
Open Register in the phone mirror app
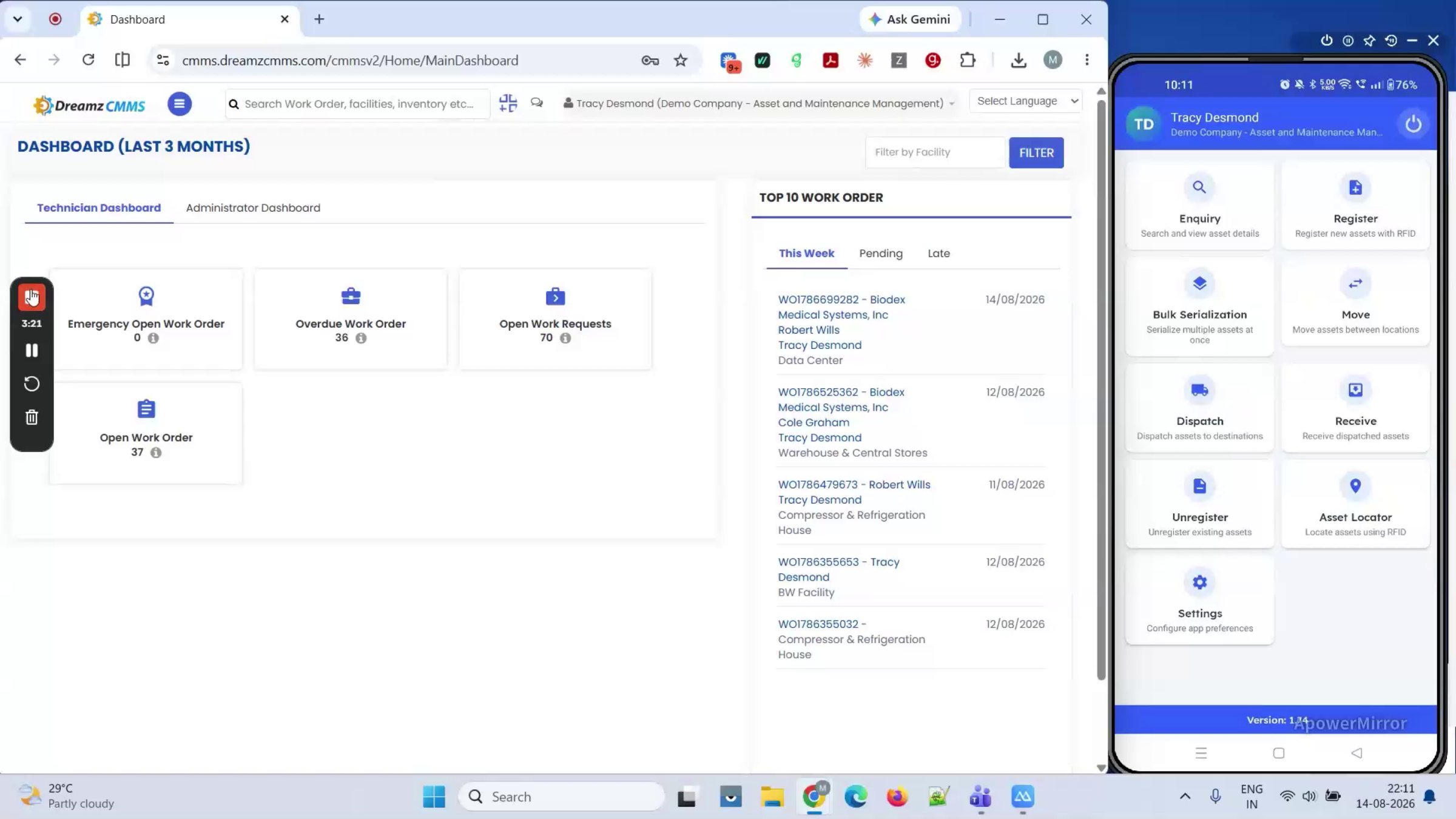[1355, 205]
